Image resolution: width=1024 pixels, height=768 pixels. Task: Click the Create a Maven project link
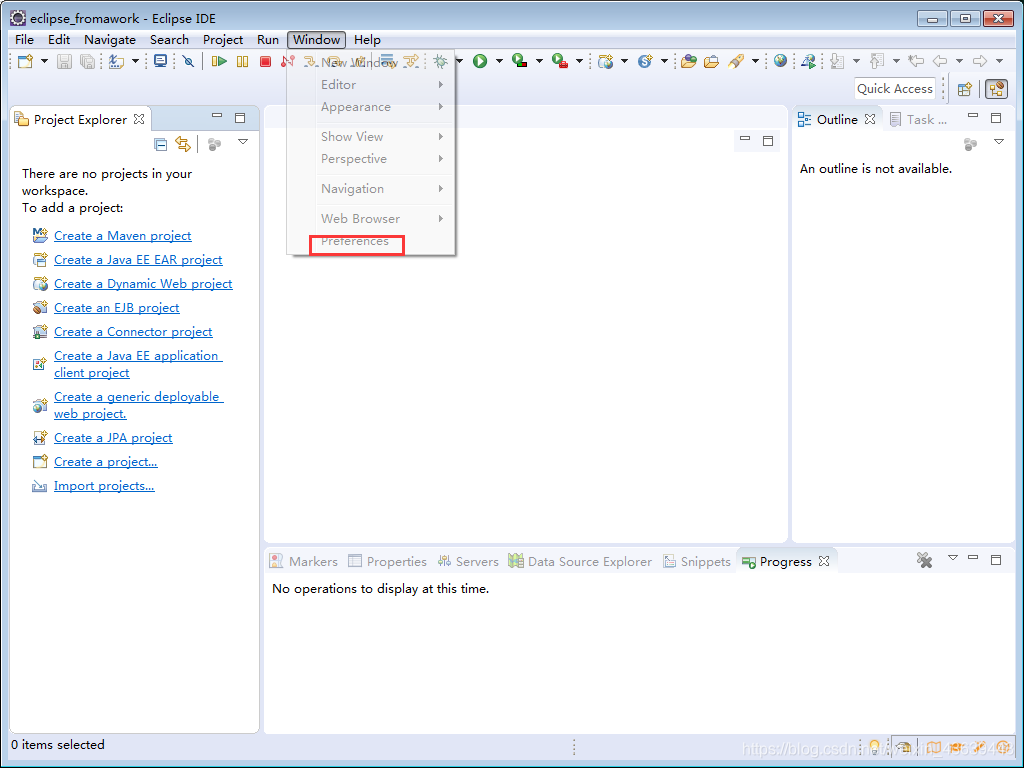pyautogui.click(x=123, y=236)
